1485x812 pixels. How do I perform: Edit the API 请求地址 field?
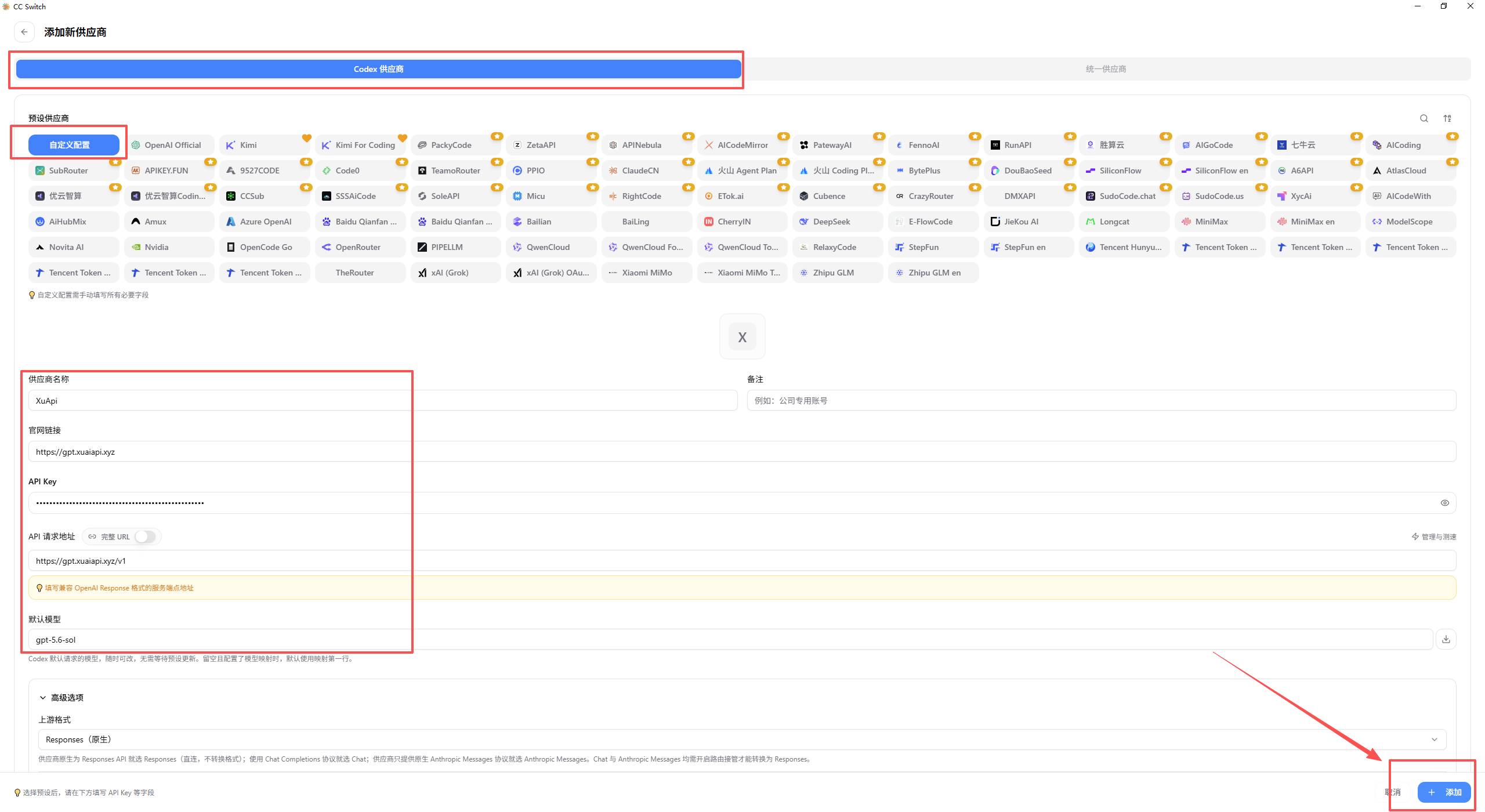coord(742,561)
